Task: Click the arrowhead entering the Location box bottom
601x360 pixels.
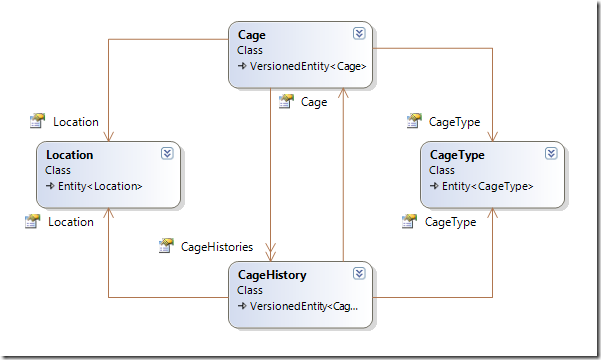Action: coord(108,213)
